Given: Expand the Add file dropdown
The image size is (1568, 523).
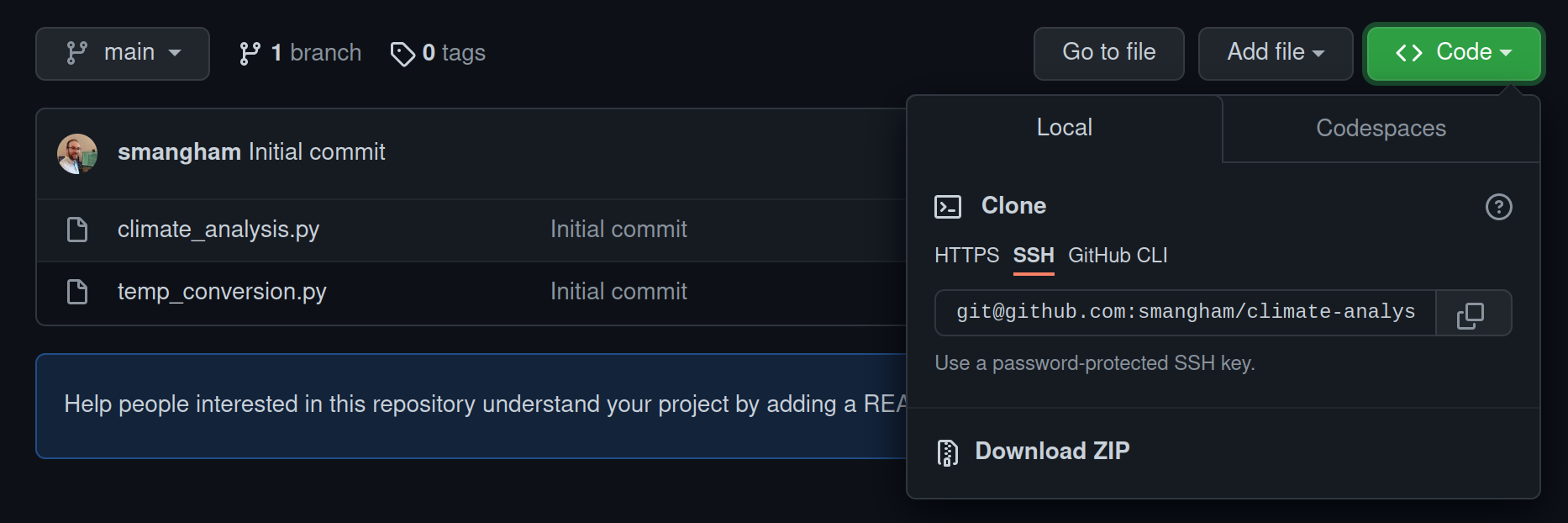Looking at the screenshot, I should point(1275,52).
